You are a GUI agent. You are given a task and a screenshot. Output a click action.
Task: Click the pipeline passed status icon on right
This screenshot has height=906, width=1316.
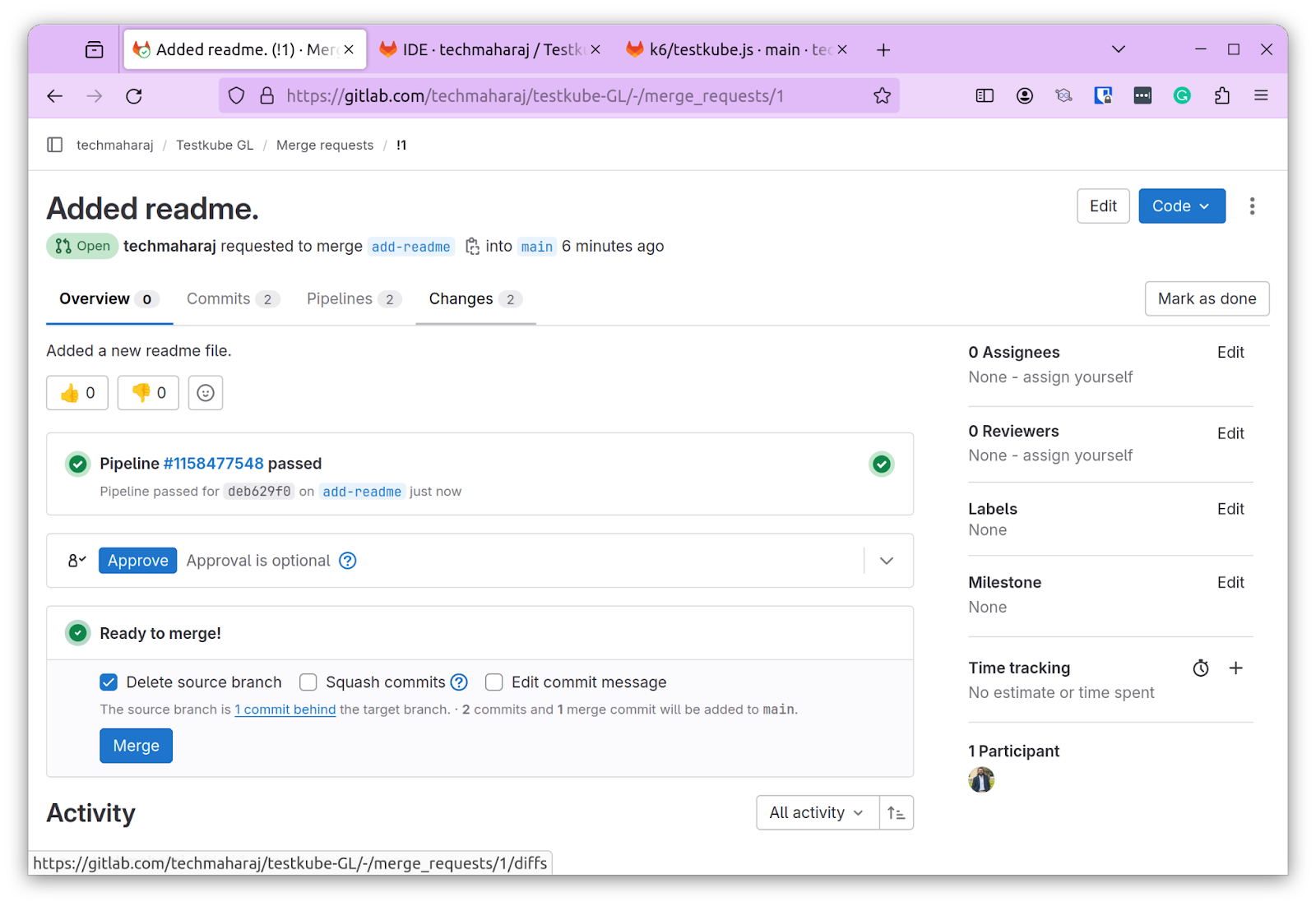click(882, 465)
